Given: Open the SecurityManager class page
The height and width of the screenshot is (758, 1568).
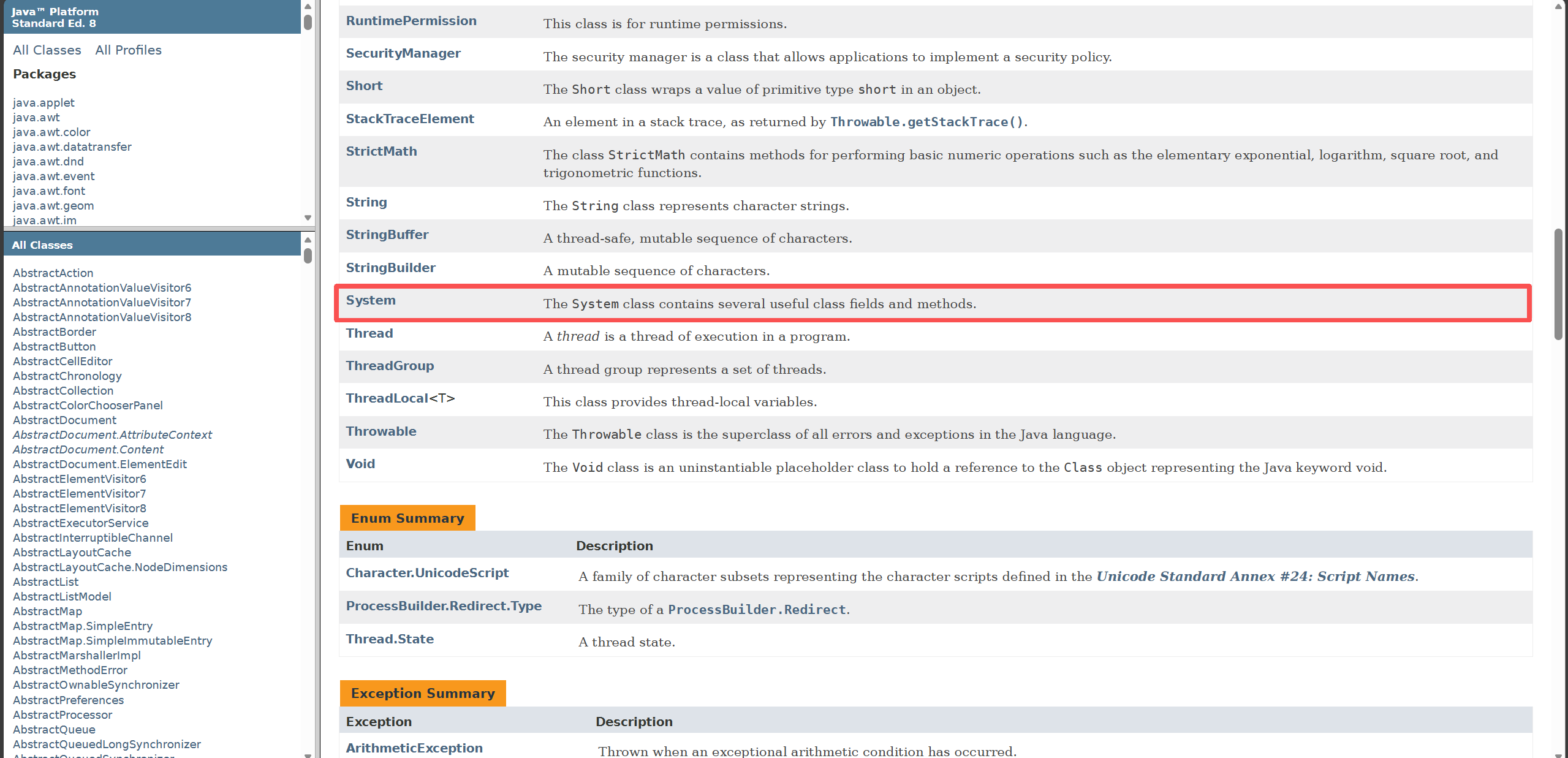Looking at the screenshot, I should (x=403, y=53).
